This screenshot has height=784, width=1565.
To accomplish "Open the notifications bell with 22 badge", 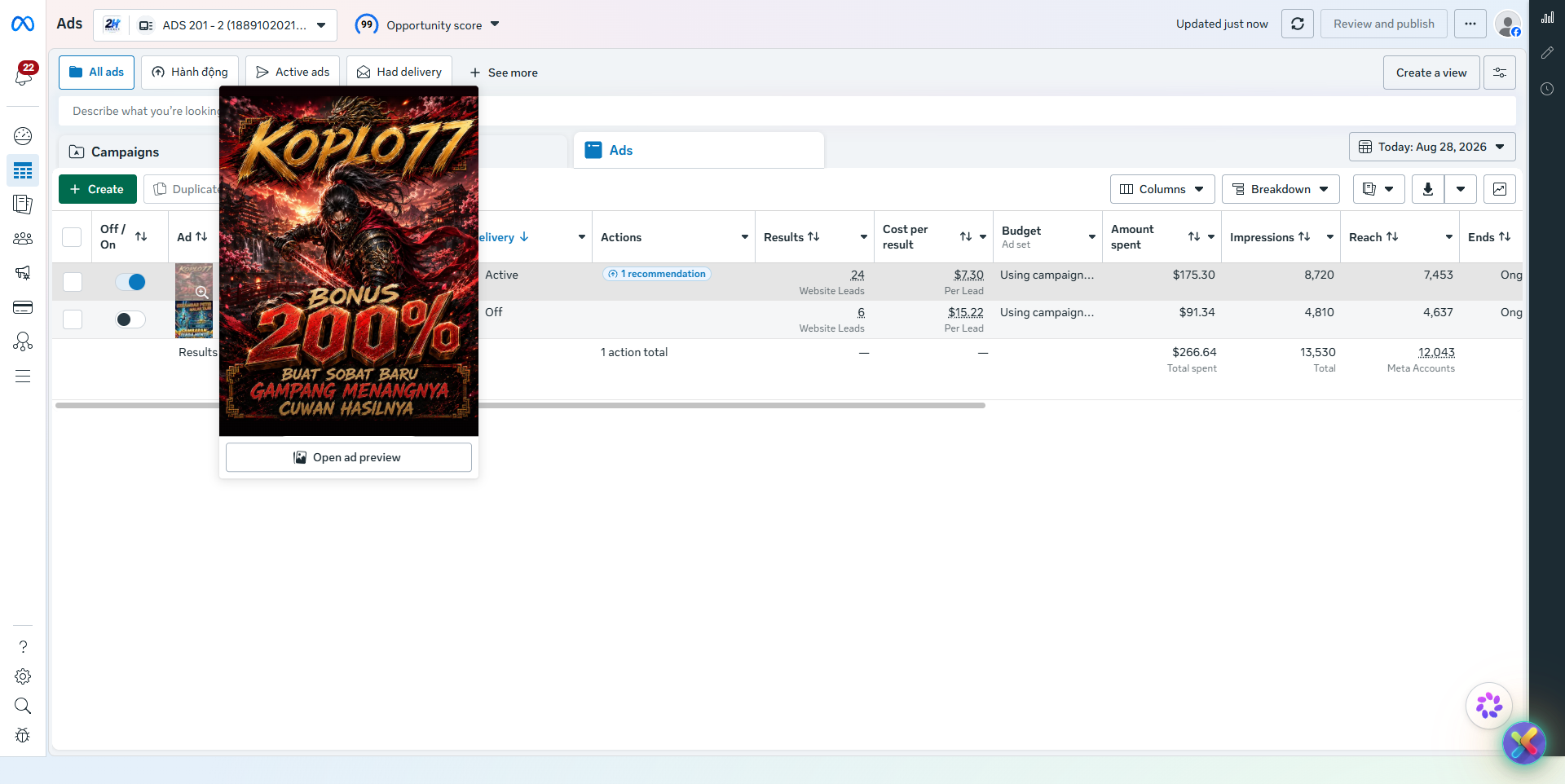I will pyautogui.click(x=23, y=74).
